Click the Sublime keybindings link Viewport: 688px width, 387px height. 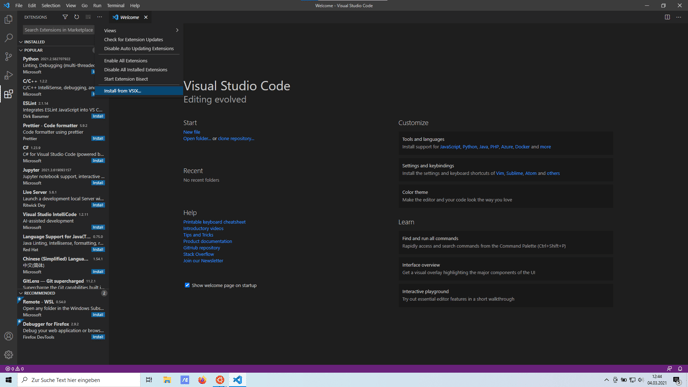pos(514,173)
